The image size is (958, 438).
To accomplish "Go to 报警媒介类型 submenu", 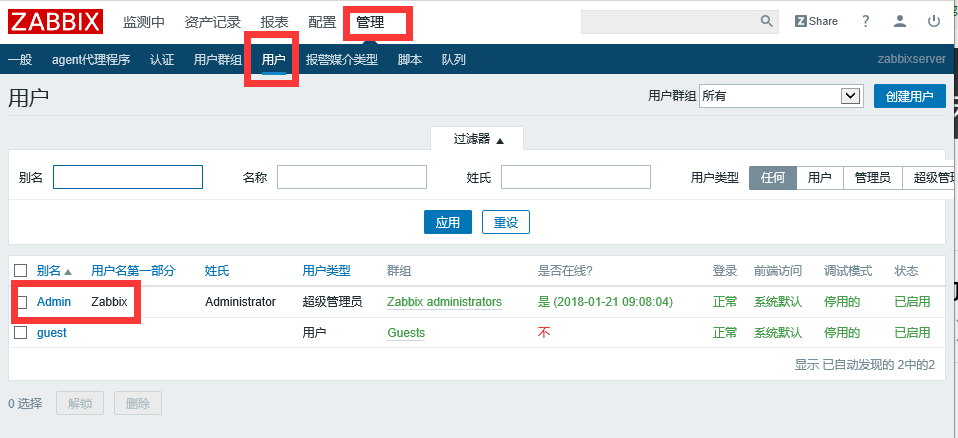I will (x=342, y=60).
